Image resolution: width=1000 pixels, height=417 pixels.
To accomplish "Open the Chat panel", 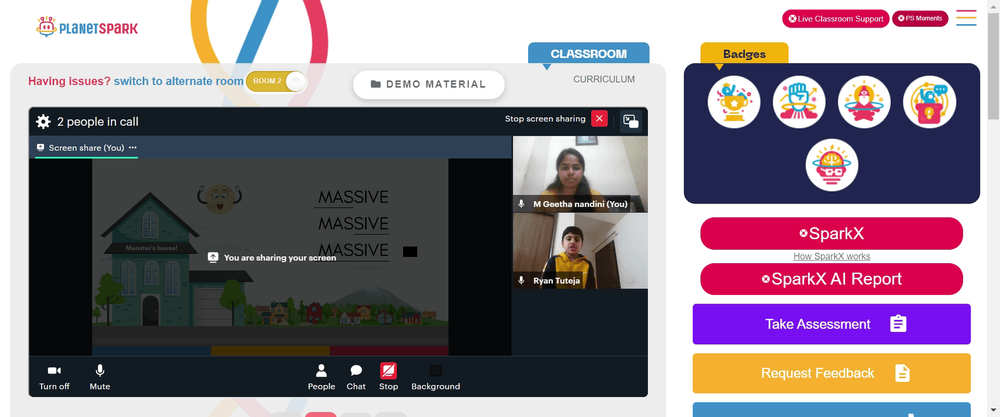I will click(356, 377).
